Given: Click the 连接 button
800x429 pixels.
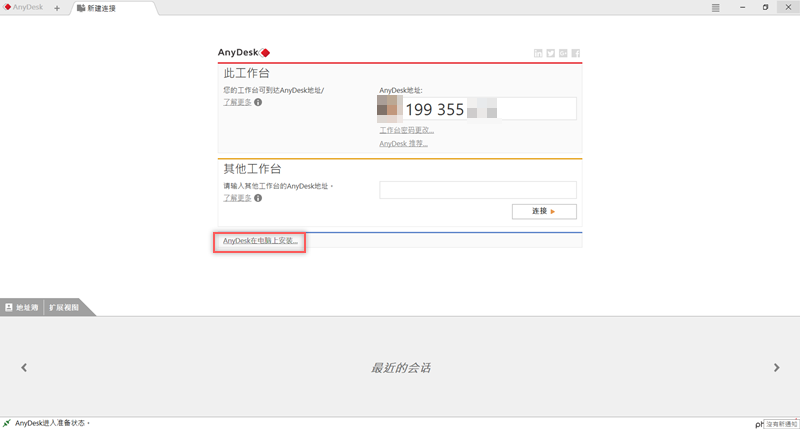Looking at the screenshot, I should coord(544,211).
